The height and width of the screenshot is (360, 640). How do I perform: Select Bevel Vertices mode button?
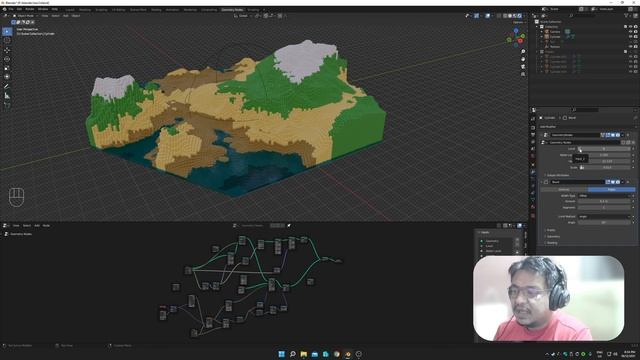coord(564,189)
